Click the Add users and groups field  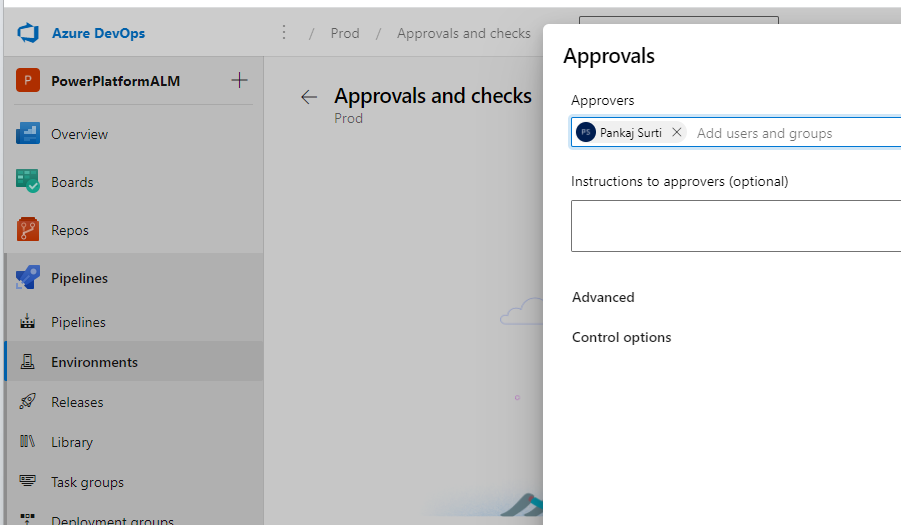(x=790, y=133)
